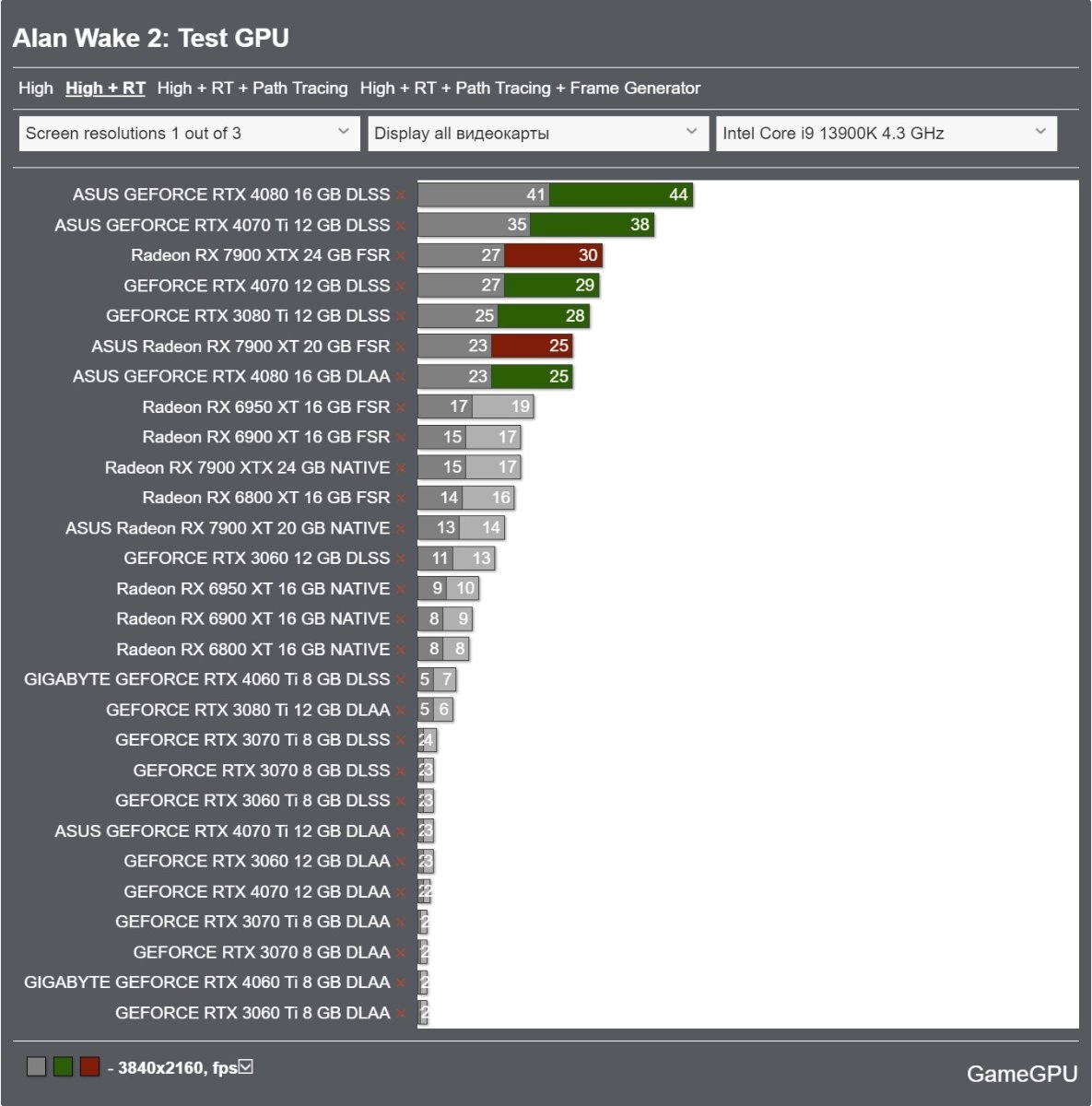Remove GEFORCE RTX 4070 12 GB DLSS row

click(x=402, y=287)
